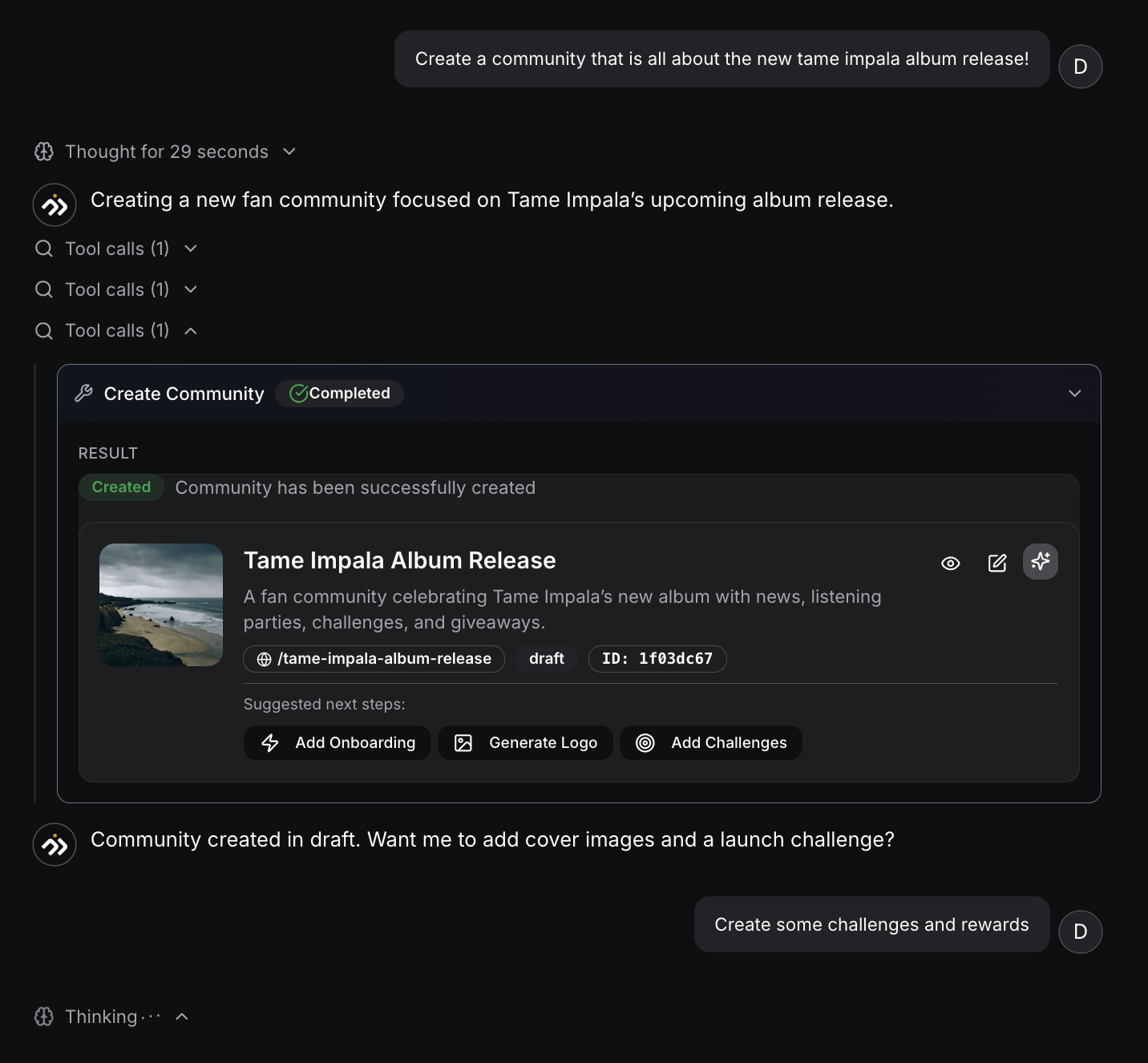Click the magnifier icon of the third Tool calls row
Screen dimensions: 1148x1063
[x=44, y=331]
